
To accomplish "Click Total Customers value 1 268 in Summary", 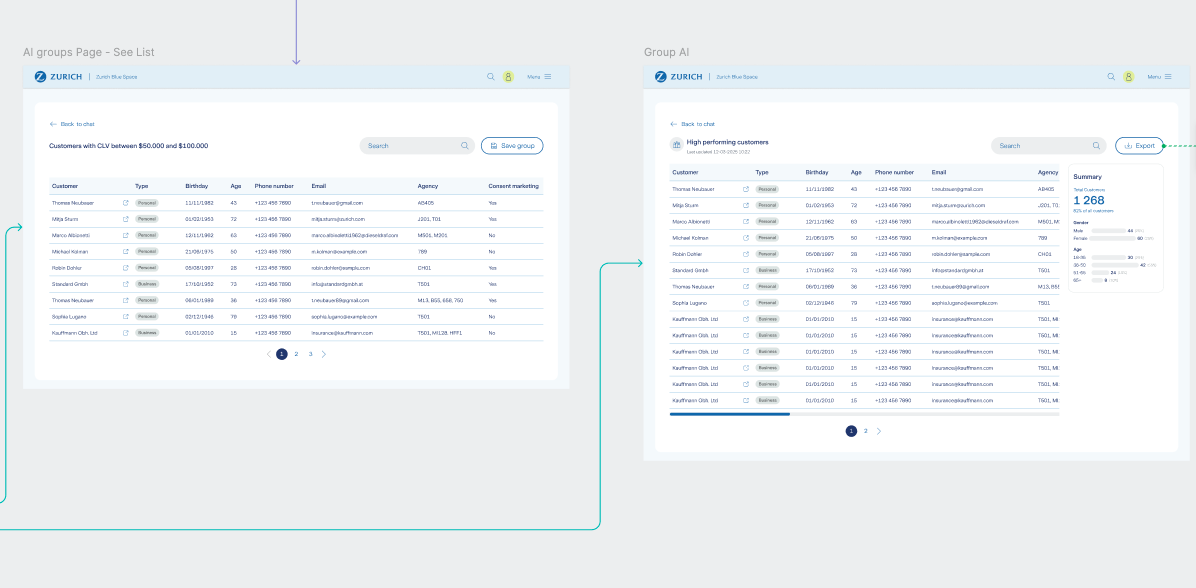I will [1089, 201].
